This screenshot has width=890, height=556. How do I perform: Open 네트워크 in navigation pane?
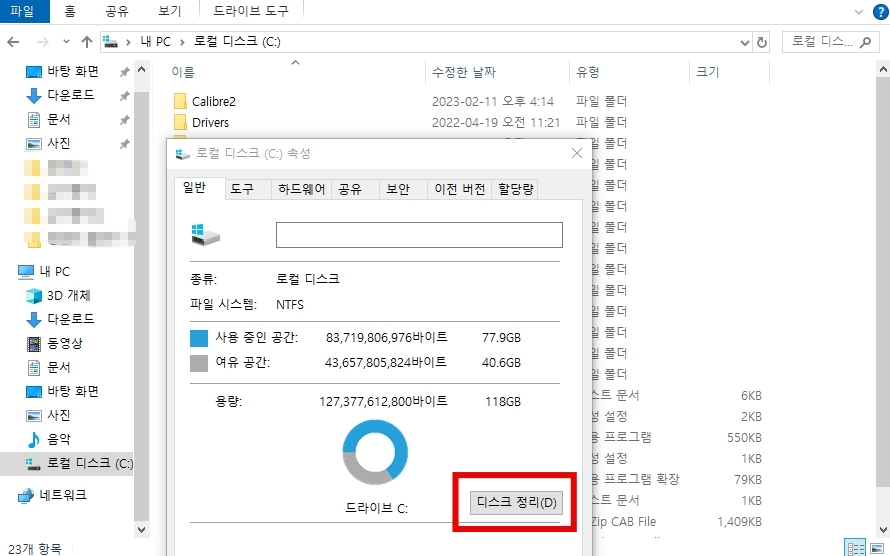point(62,495)
